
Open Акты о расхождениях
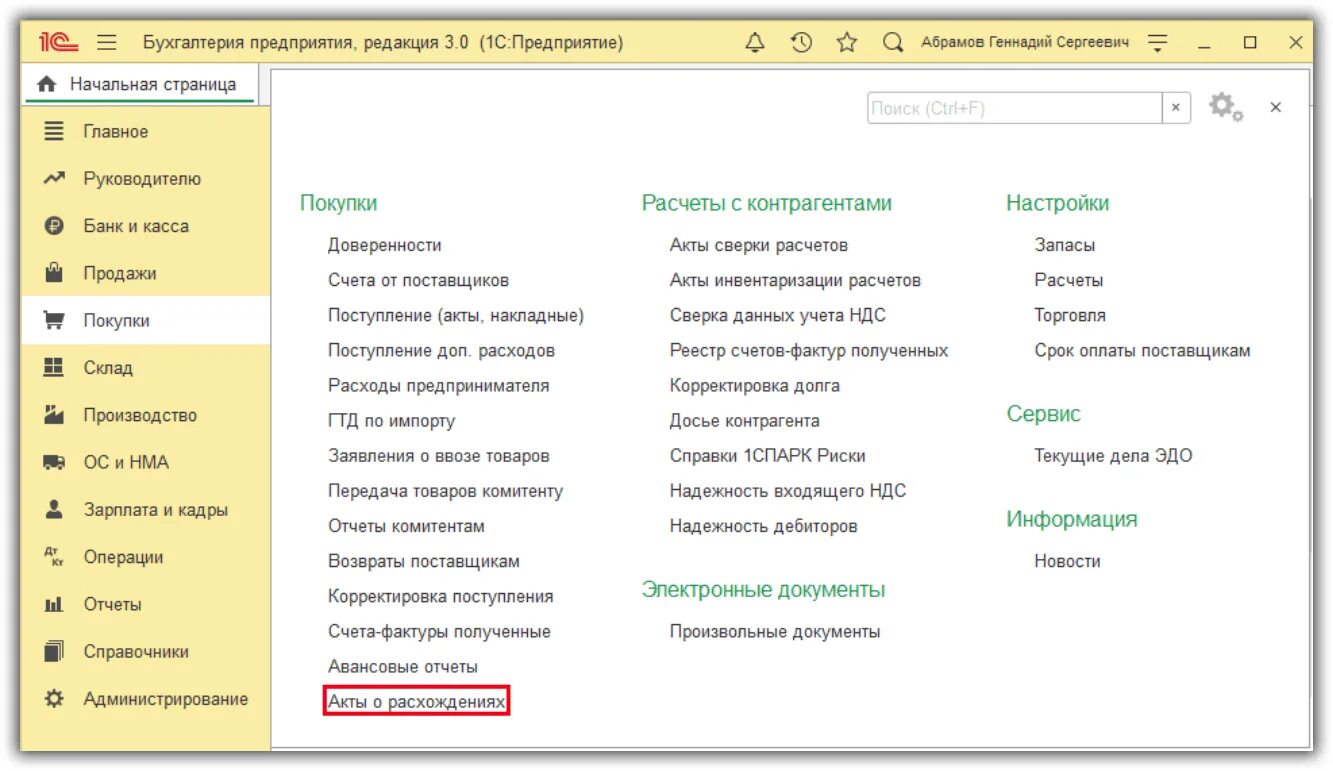pyautogui.click(x=417, y=702)
